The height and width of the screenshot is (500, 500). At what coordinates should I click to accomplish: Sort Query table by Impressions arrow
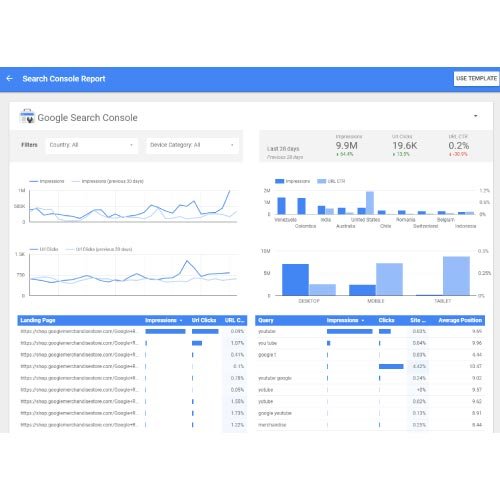pyautogui.click(x=363, y=321)
